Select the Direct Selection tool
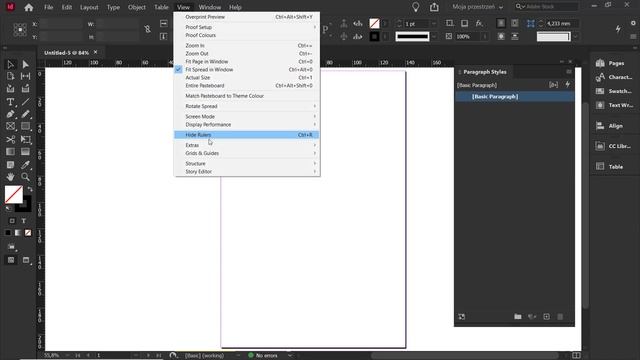The image size is (640, 360). pos(25,64)
